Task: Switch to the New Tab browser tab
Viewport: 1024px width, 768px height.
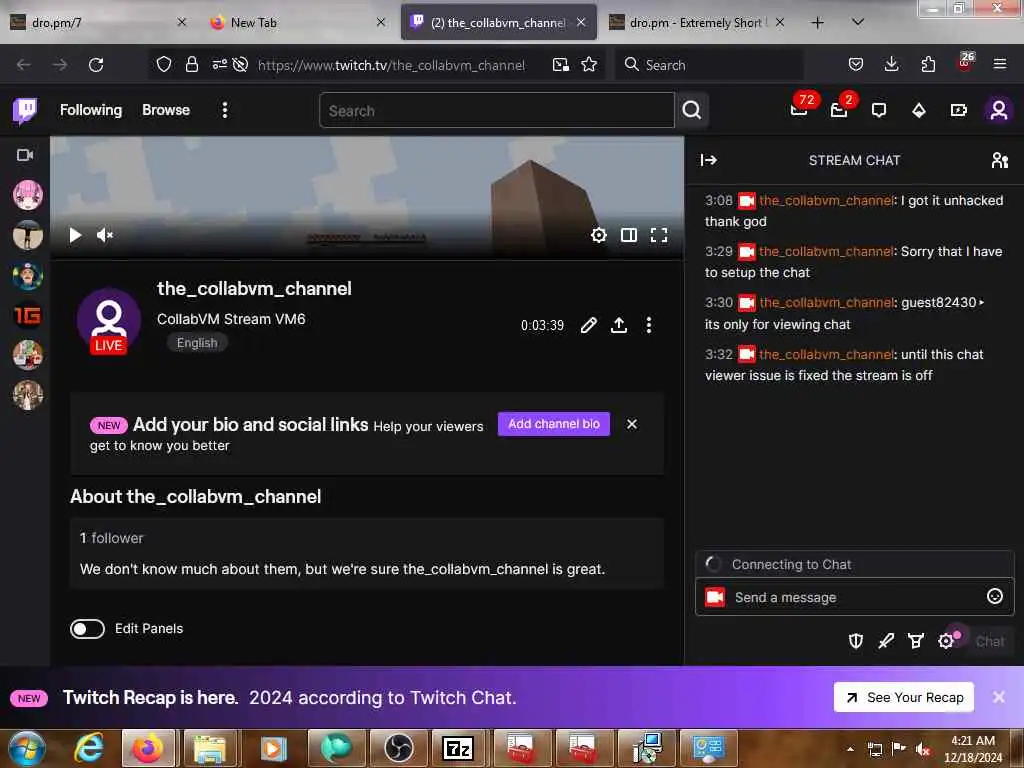Action: (x=297, y=23)
